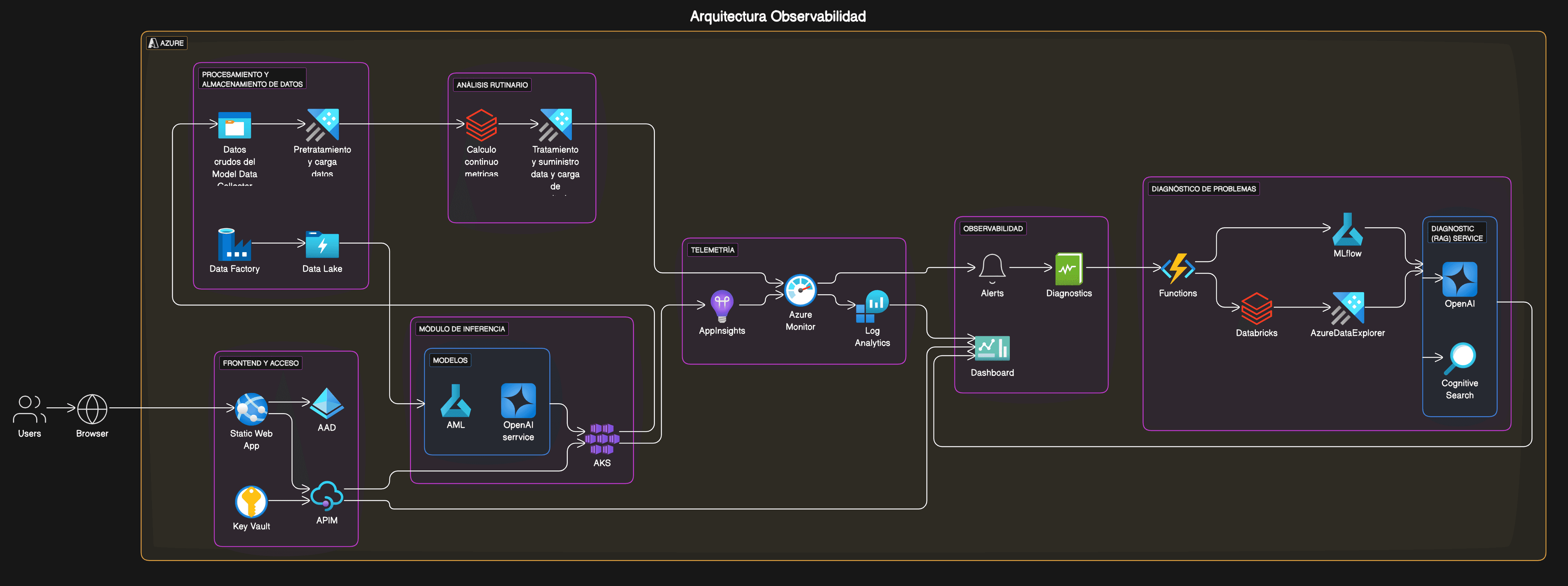Image resolution: width=1568 pixels, height=586 pixels.
Task: Click the Static Web App icon
Action: (x=251, y=409)
